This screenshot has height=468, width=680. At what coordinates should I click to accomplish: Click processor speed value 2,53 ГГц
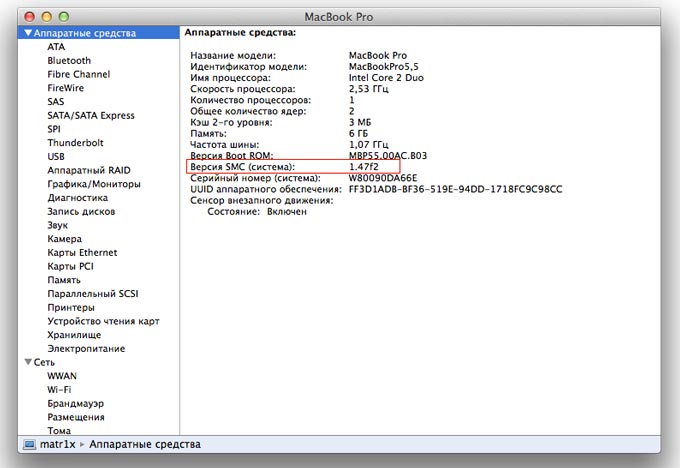pos(369,89)
